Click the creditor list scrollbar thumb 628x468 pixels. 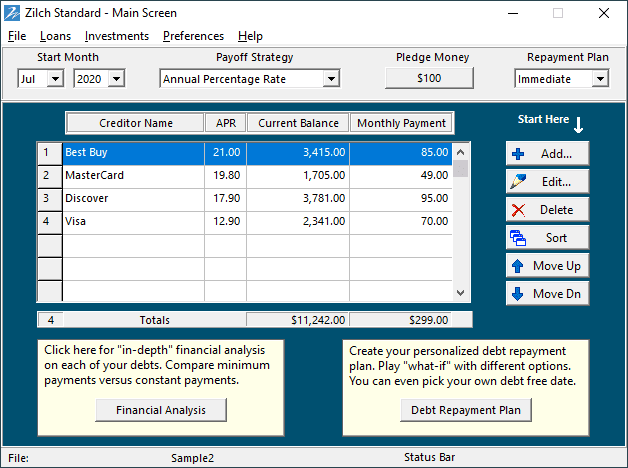pyautogui.click(x=460, y=169)
